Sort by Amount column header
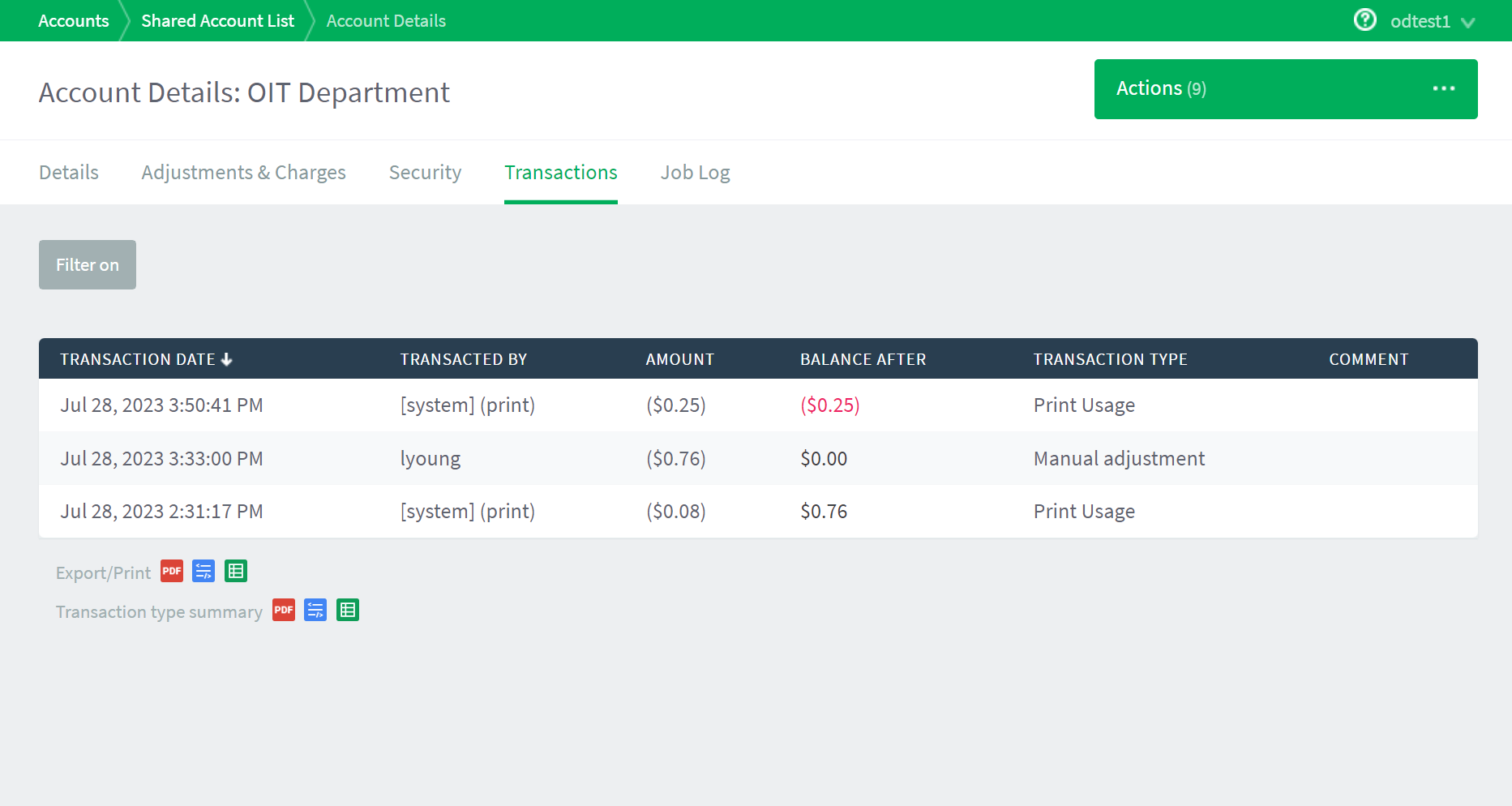The height and width of the screenshot is (806, 1512). 680,359
